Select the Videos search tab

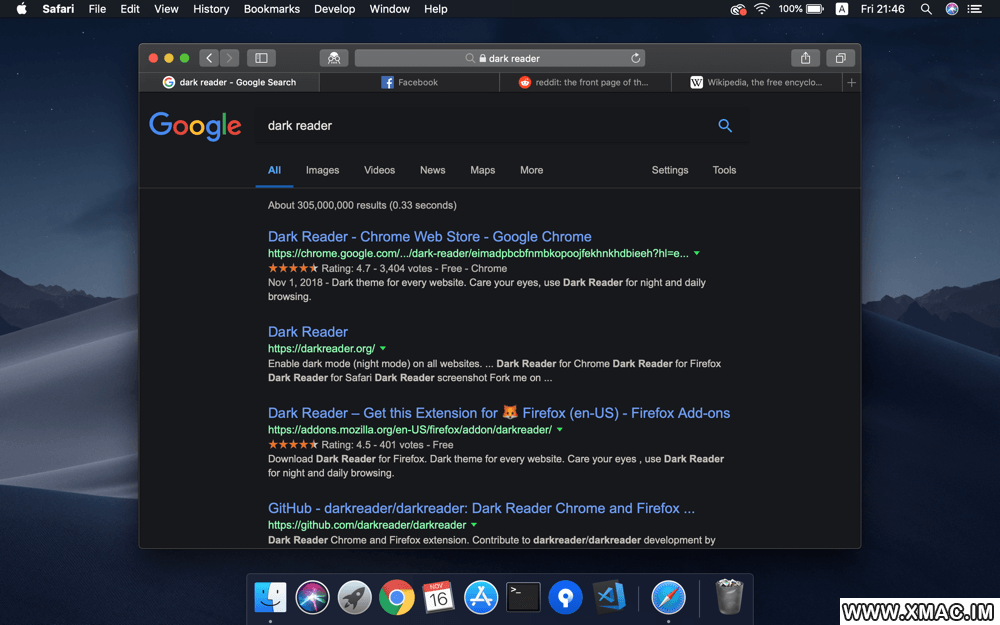click(x=379, y=170)
